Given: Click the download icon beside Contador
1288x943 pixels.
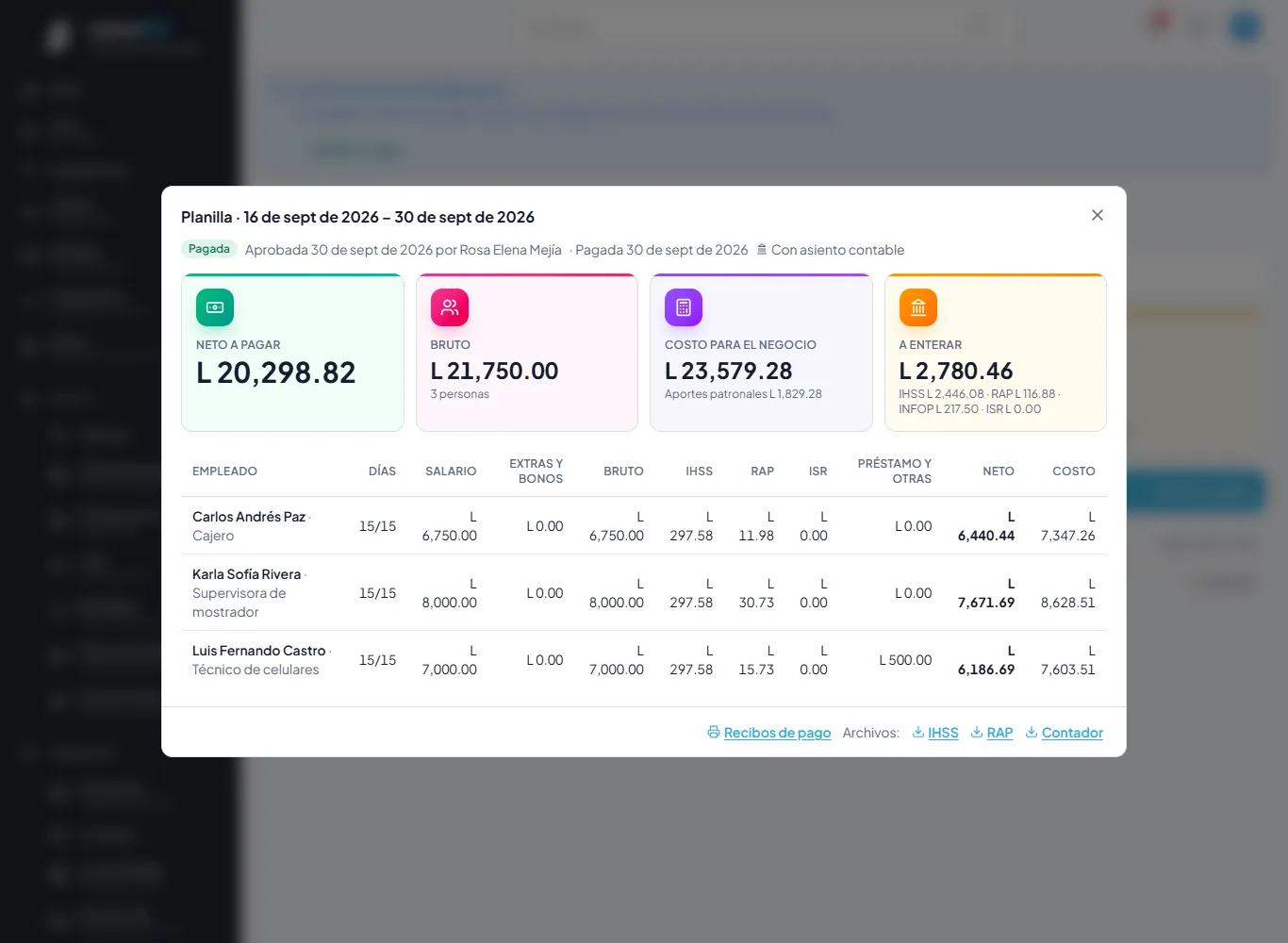Looking at the screenshot, I should (1032, 733).
